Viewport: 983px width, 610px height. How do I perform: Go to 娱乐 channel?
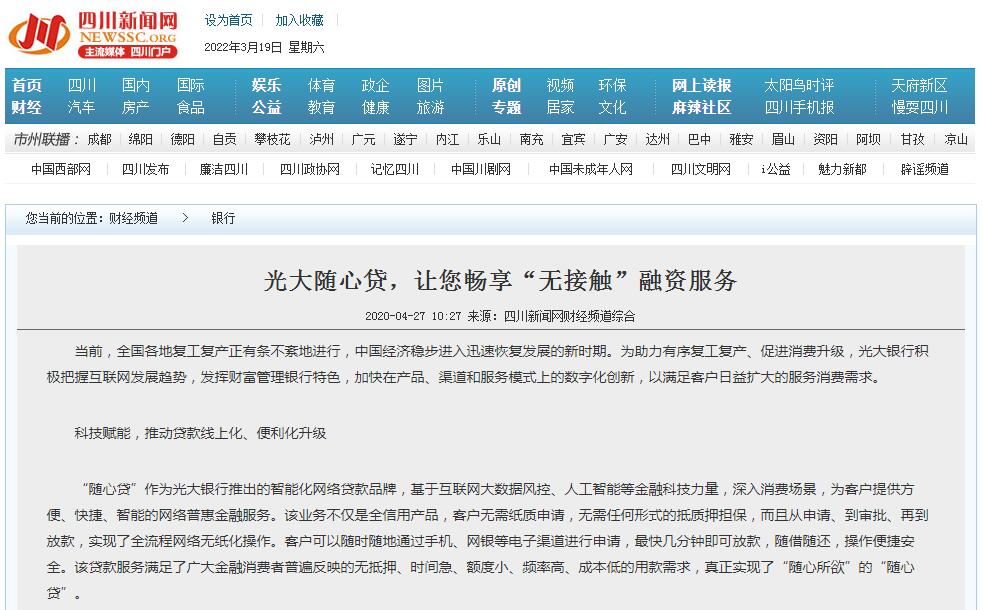(266, 85)
